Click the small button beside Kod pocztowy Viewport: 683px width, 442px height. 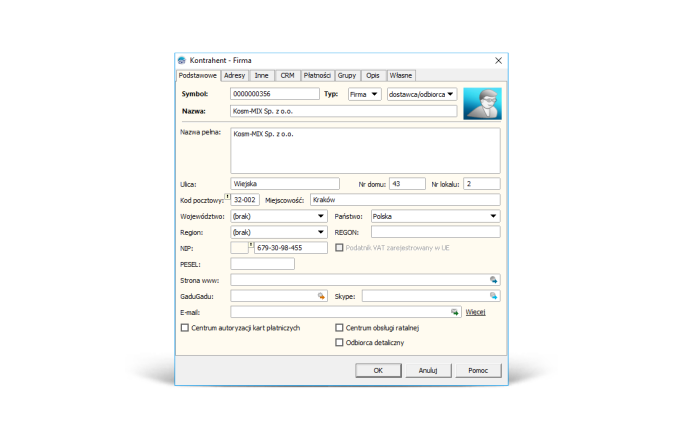[227, 197]
